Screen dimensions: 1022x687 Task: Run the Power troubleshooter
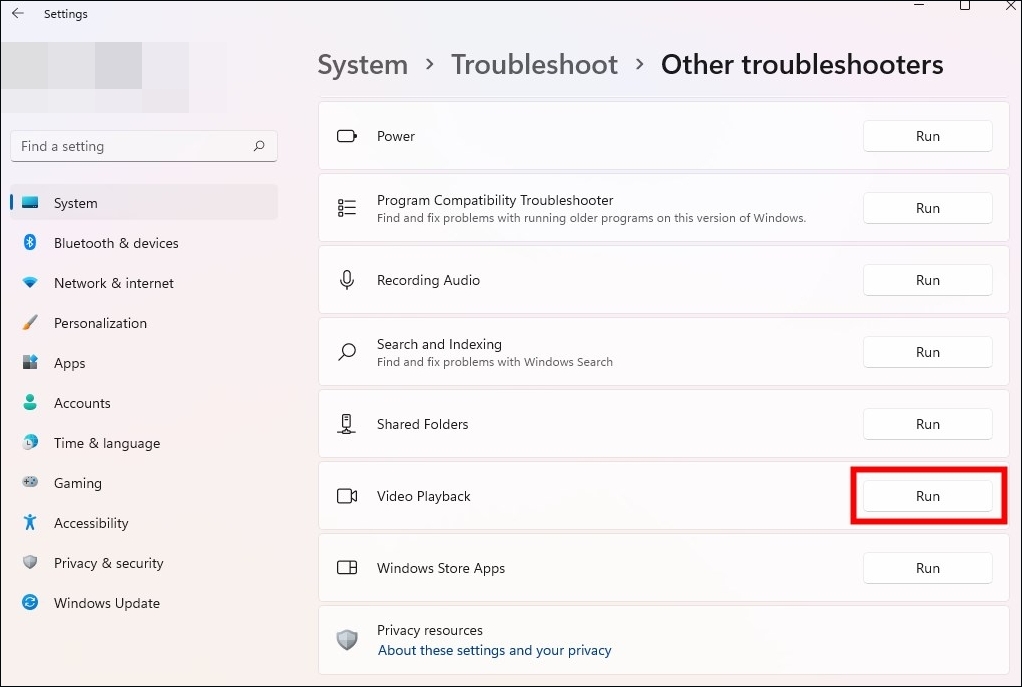(927, 136)
